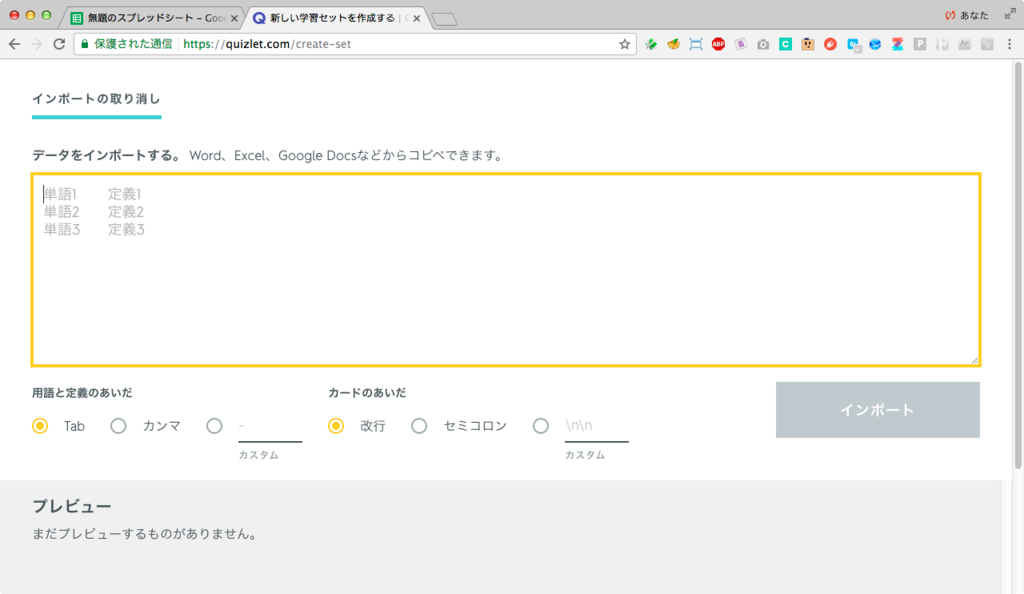1024x594 pixels.
Task: Click the browser forward arrow
Action: pyautogui.click(x=37, y=44)
